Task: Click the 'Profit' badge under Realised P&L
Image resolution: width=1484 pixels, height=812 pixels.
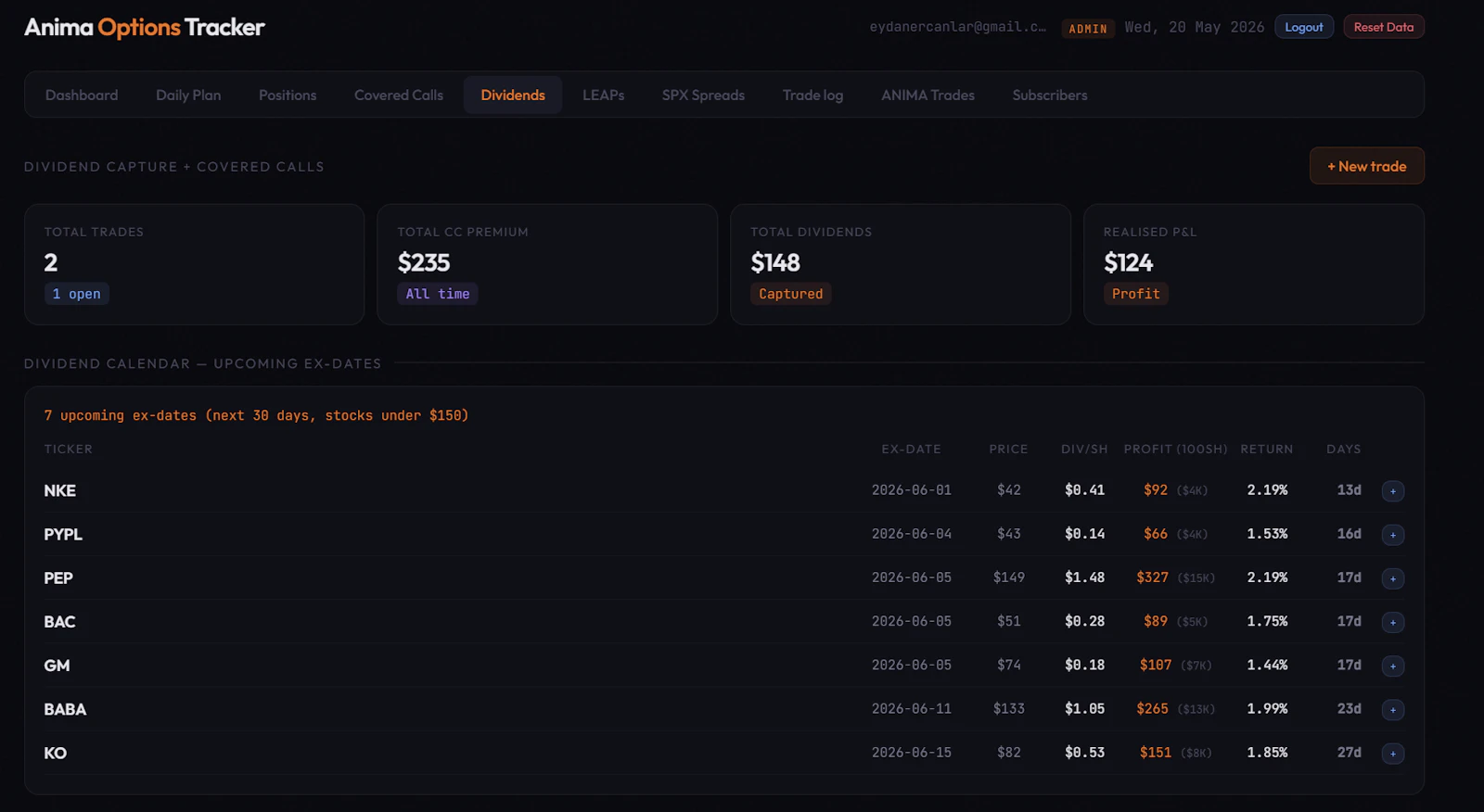Action: [x=1136, y=294]
